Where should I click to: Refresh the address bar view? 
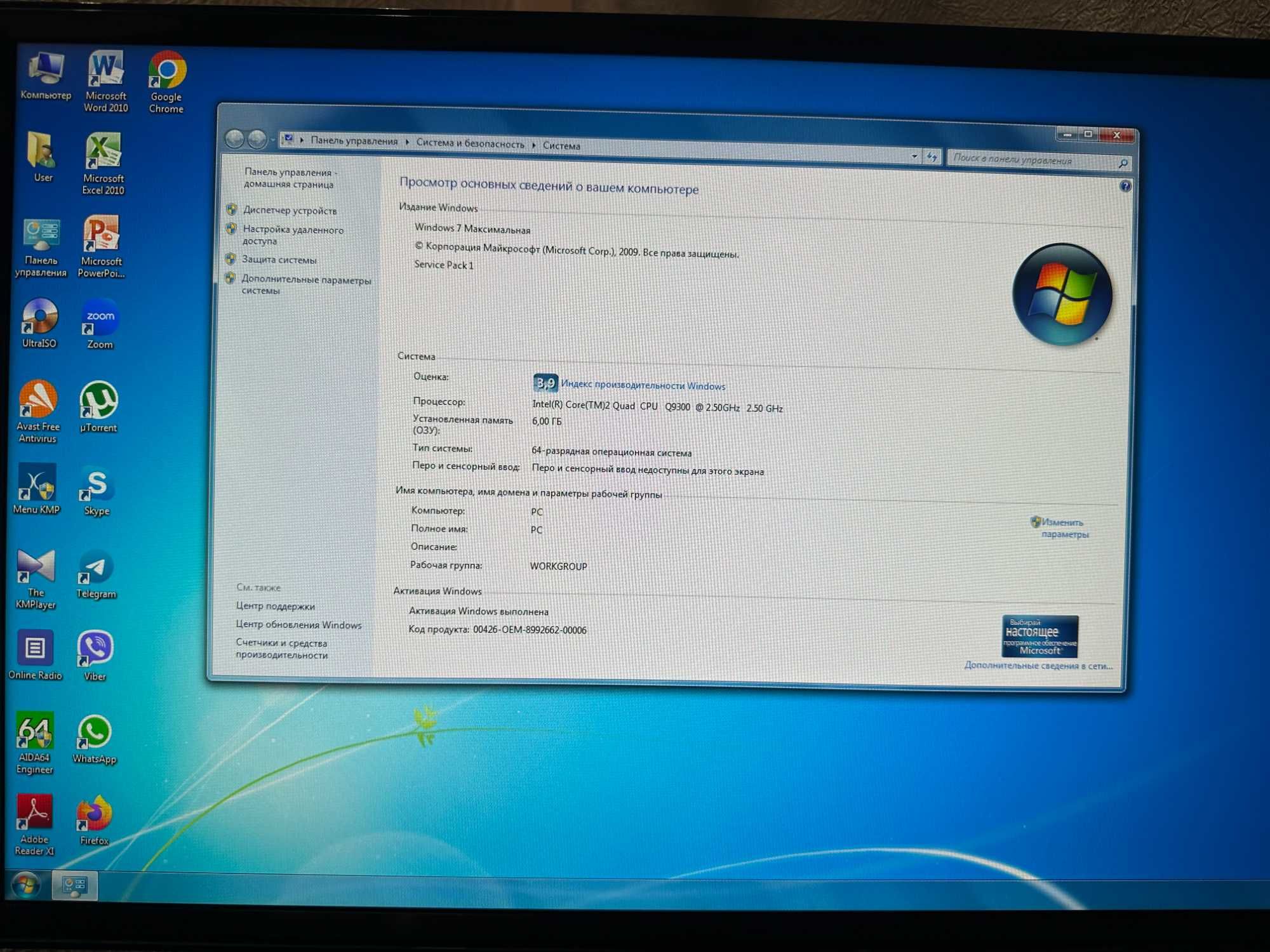(932, 157)
